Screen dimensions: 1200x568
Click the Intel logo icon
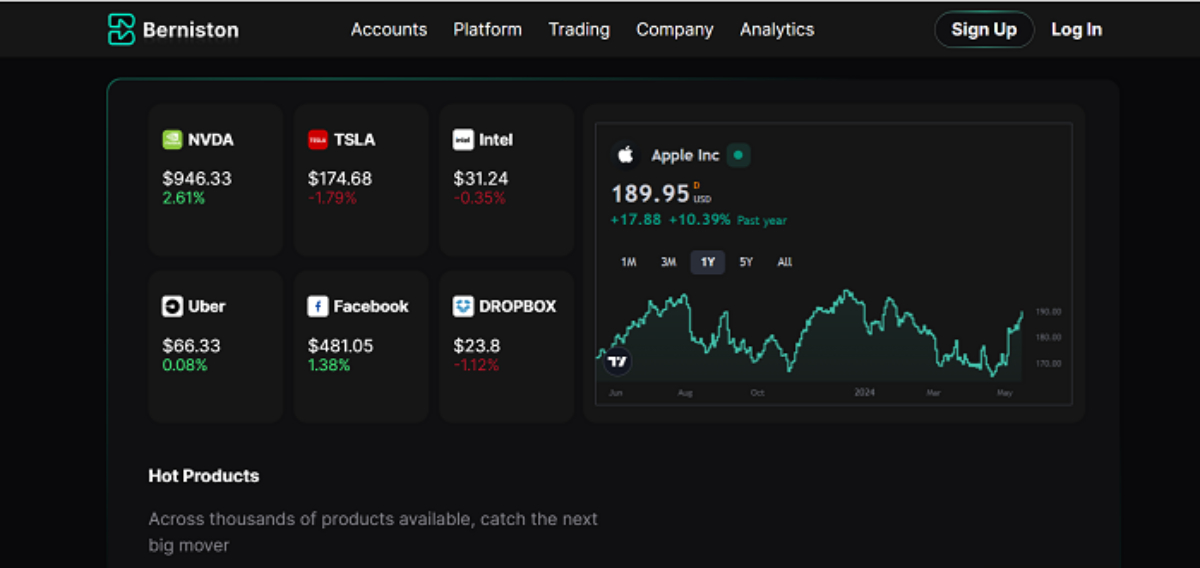coord(463,140)
